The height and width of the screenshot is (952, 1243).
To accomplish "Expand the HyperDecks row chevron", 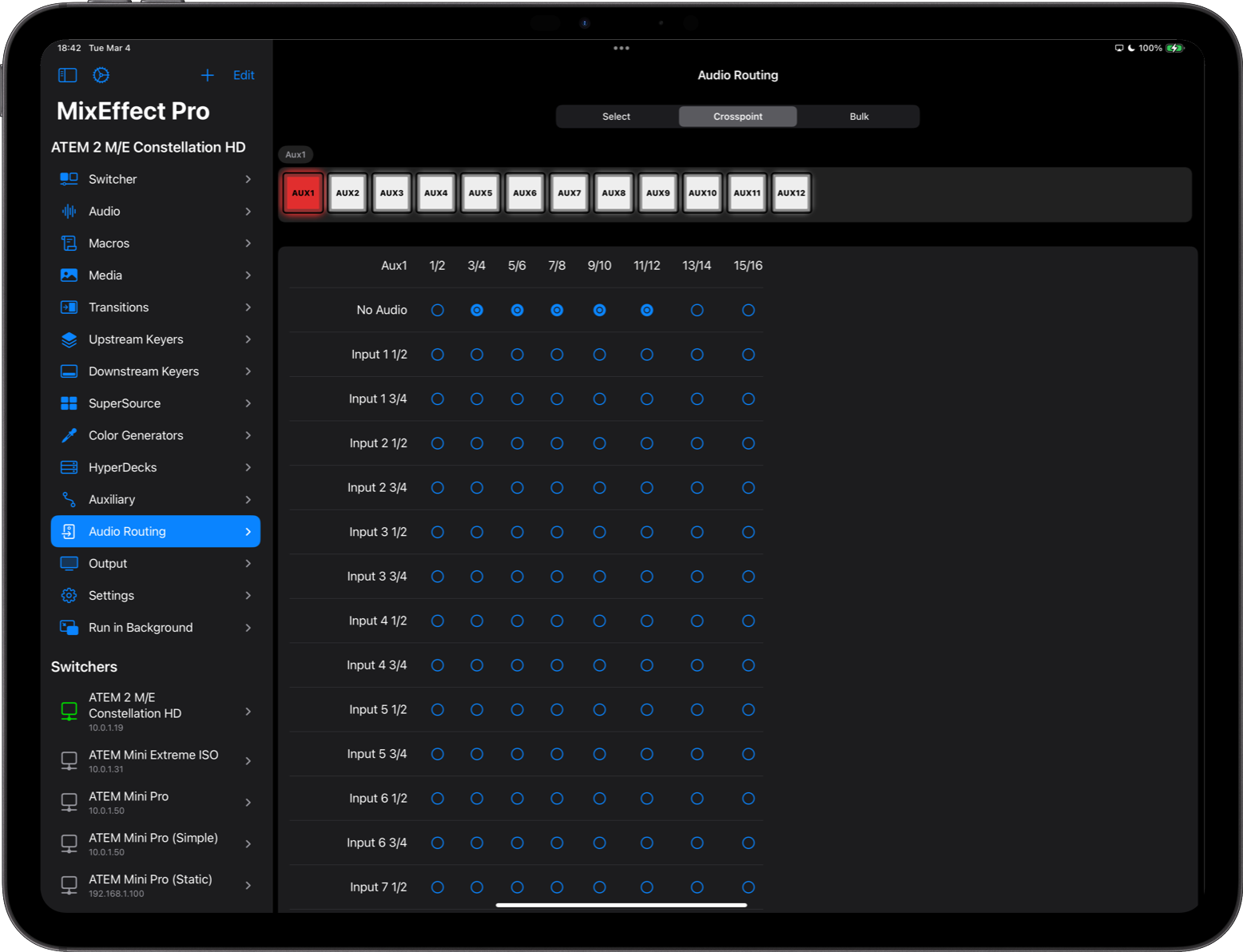I will [248, 467].
